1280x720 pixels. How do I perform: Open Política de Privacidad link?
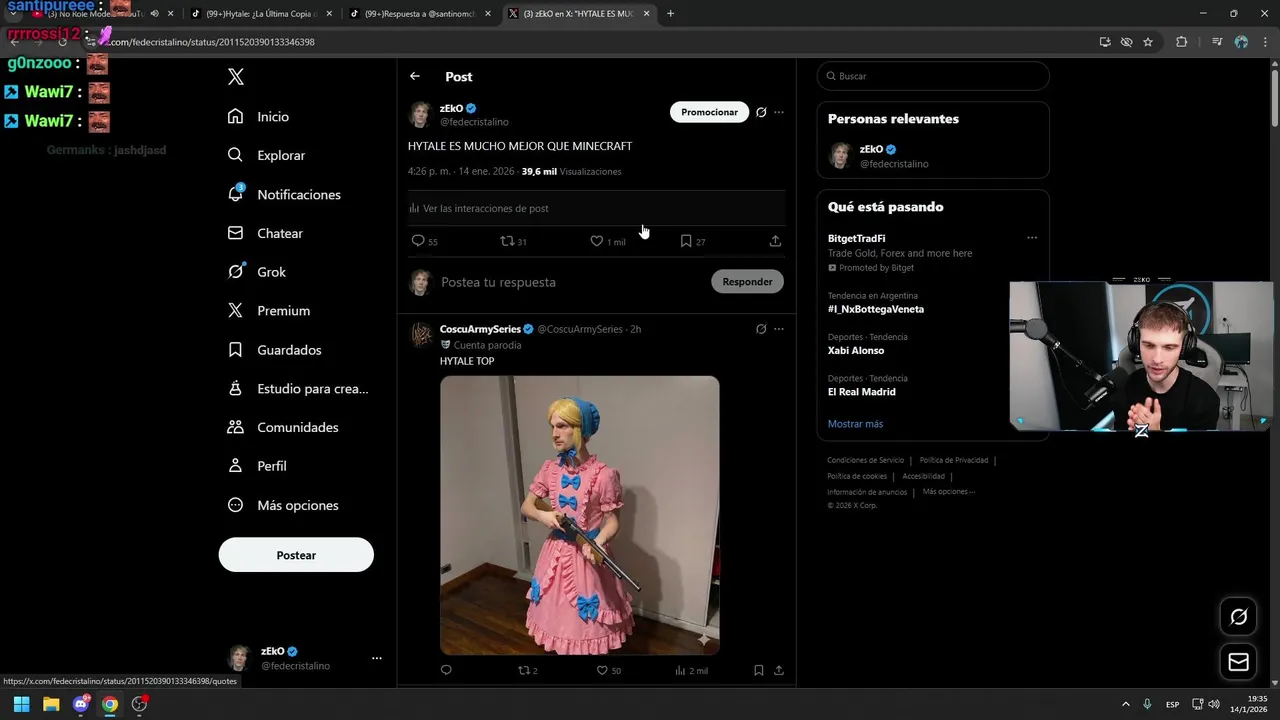coord(954,460)
